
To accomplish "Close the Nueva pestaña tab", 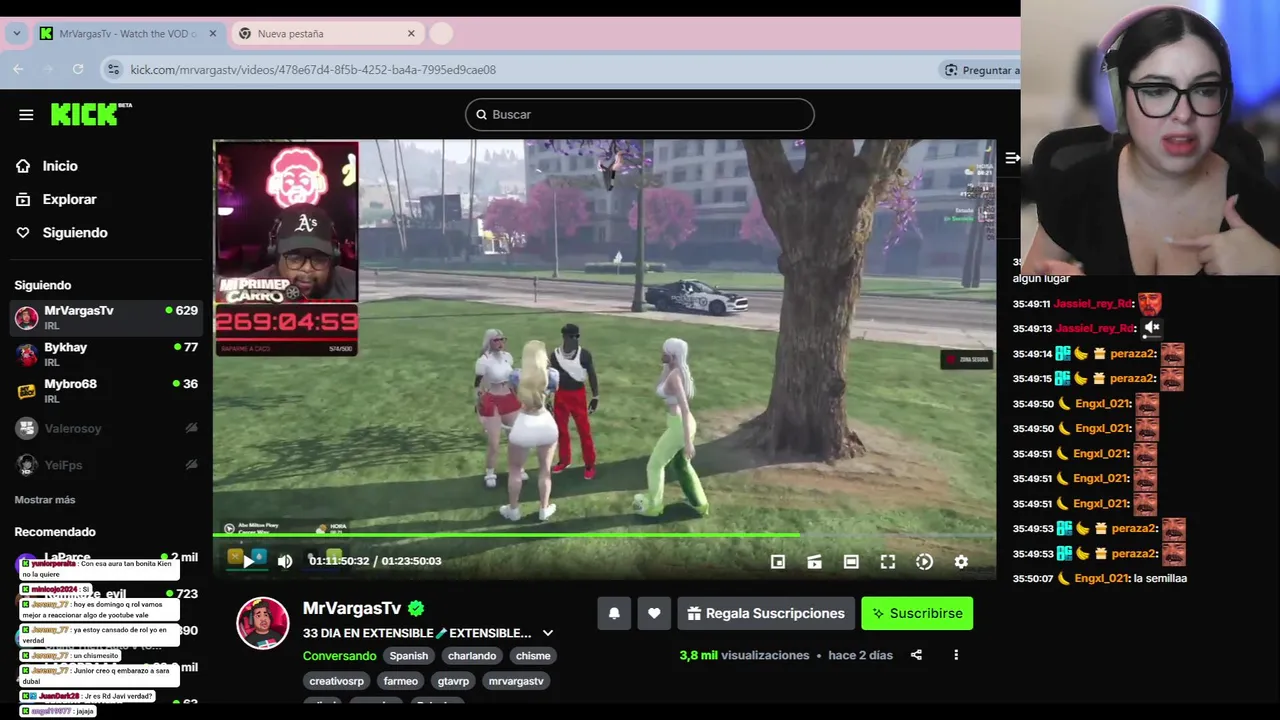I will point(411,33).
